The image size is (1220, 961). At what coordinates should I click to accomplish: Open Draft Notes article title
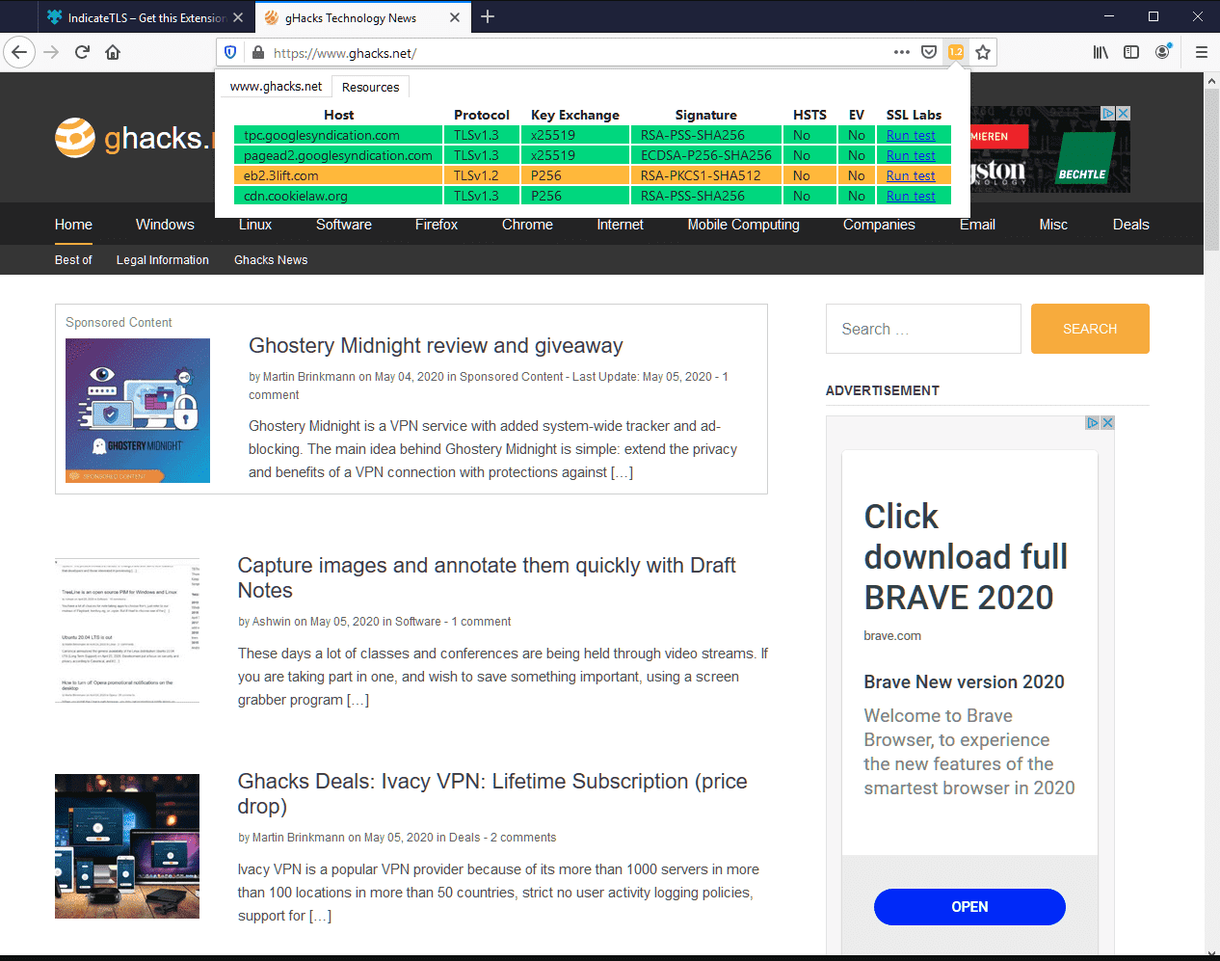487,577
